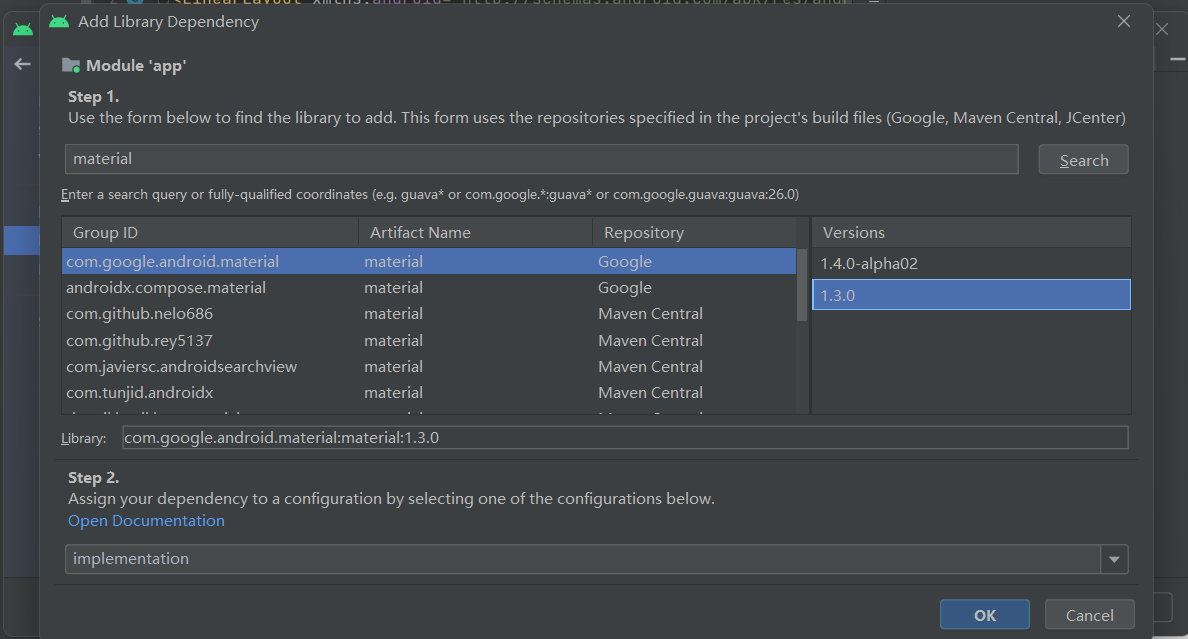Click the Android logo in dialog title

point(59,21)
